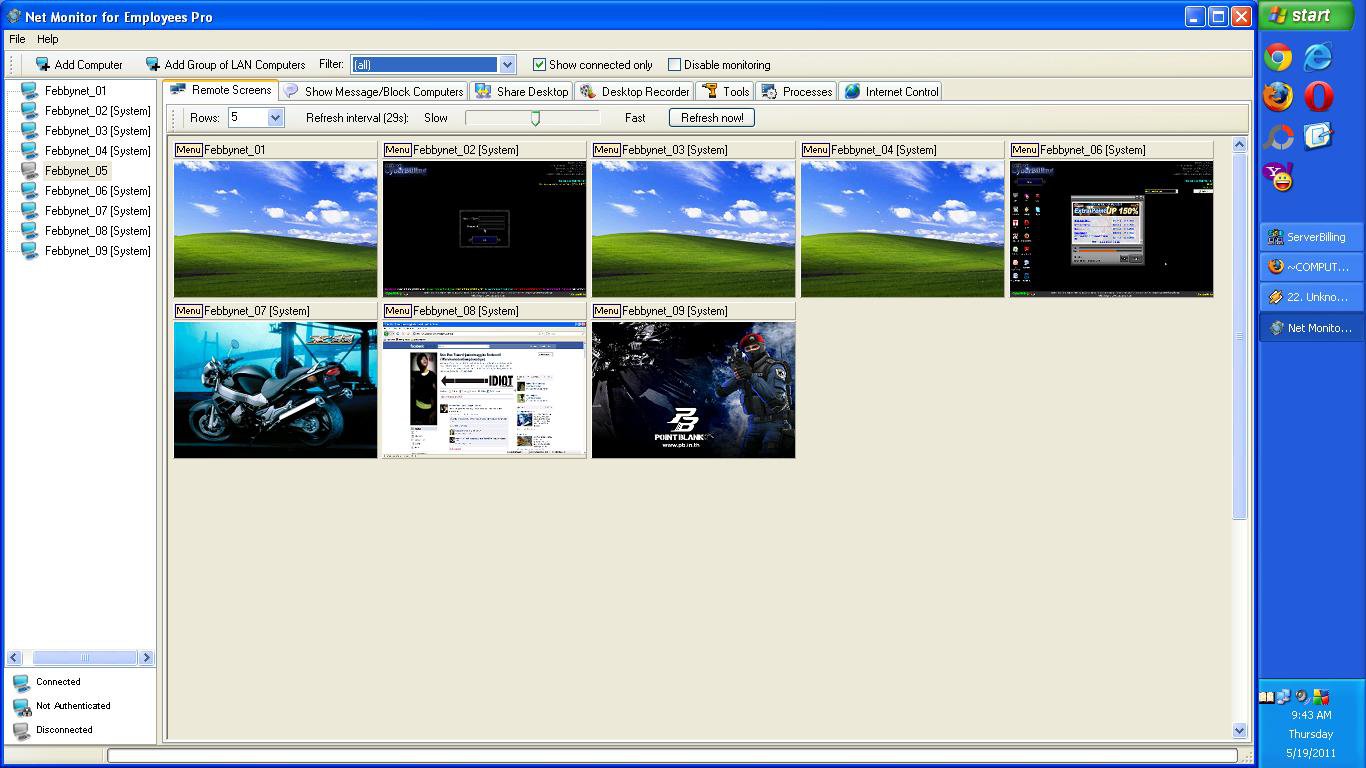Click the Add Computer toolbar icon
Image resolution: width=1366 pixels, height=768 pixels.
(42, 65)
